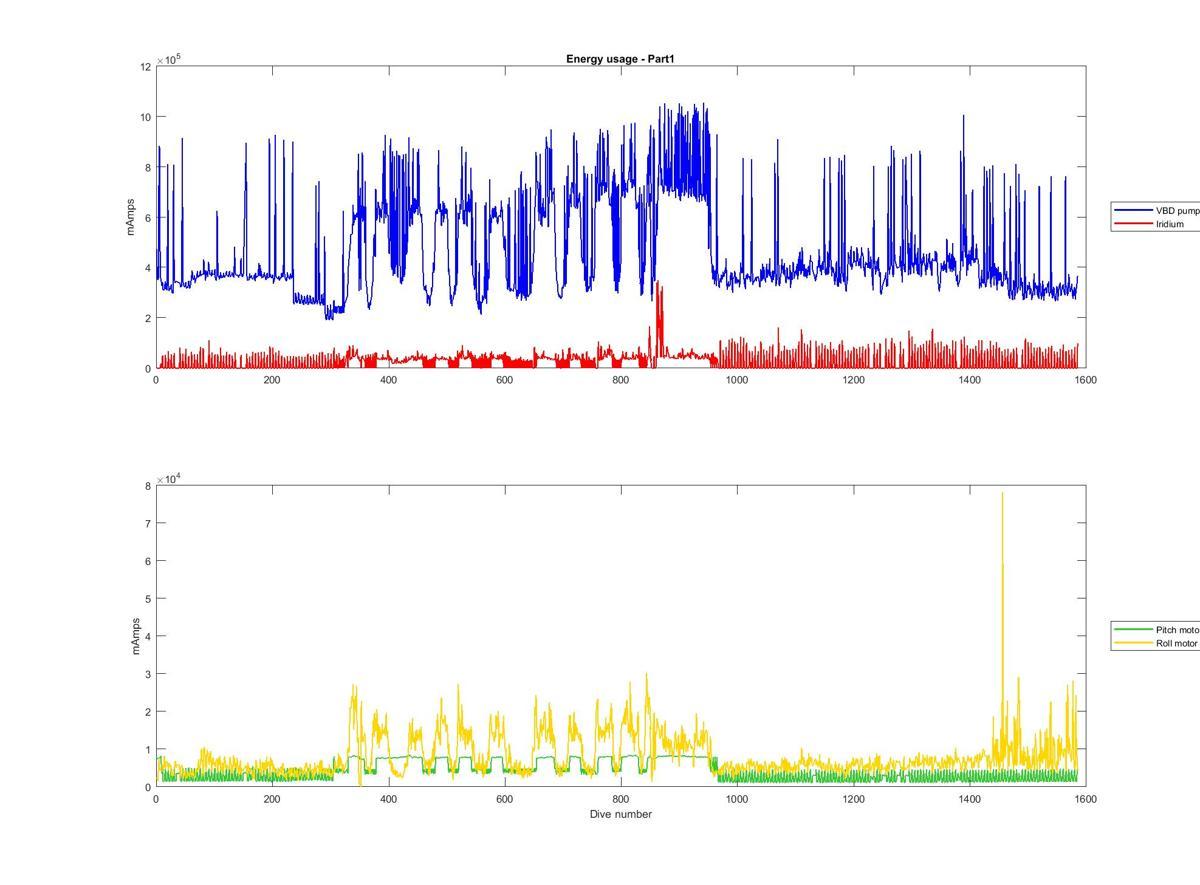The height and width of the screenshot is (885, 1200).
Task: Select the "Energy usage - Part1" plot title
Action: tap(621, 59)
